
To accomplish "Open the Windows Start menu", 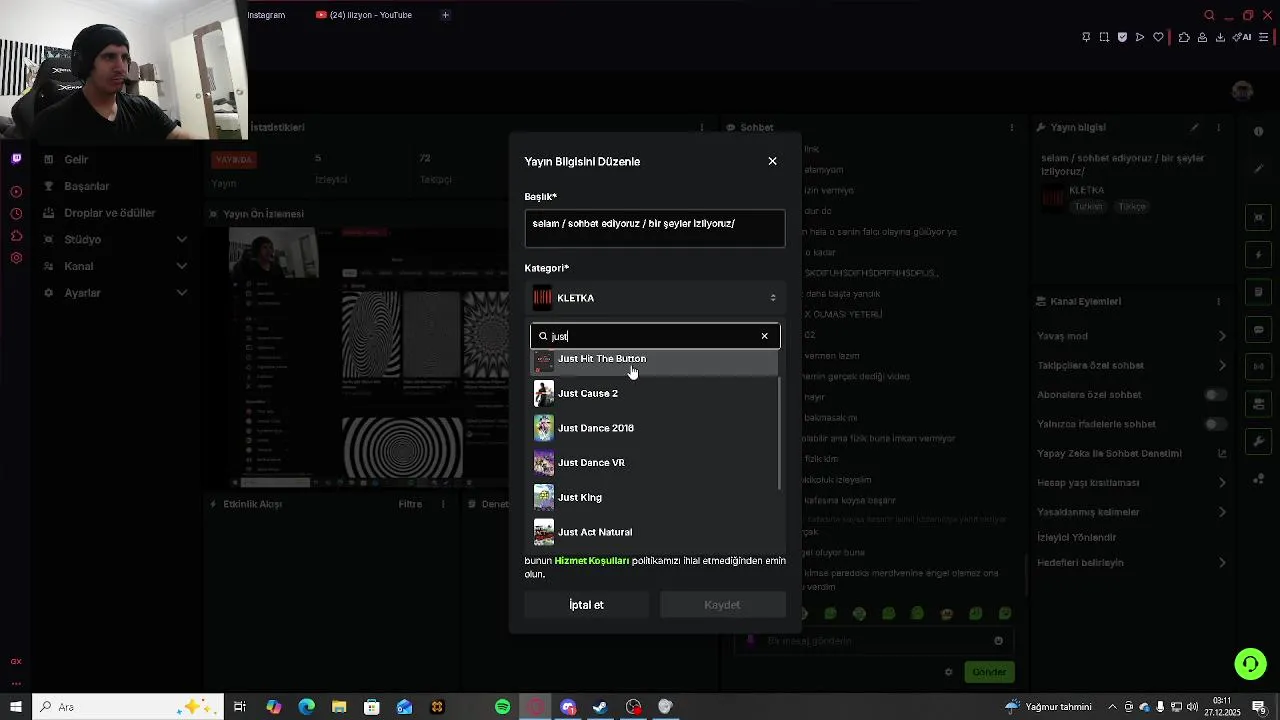I will [x=16, y=707].
